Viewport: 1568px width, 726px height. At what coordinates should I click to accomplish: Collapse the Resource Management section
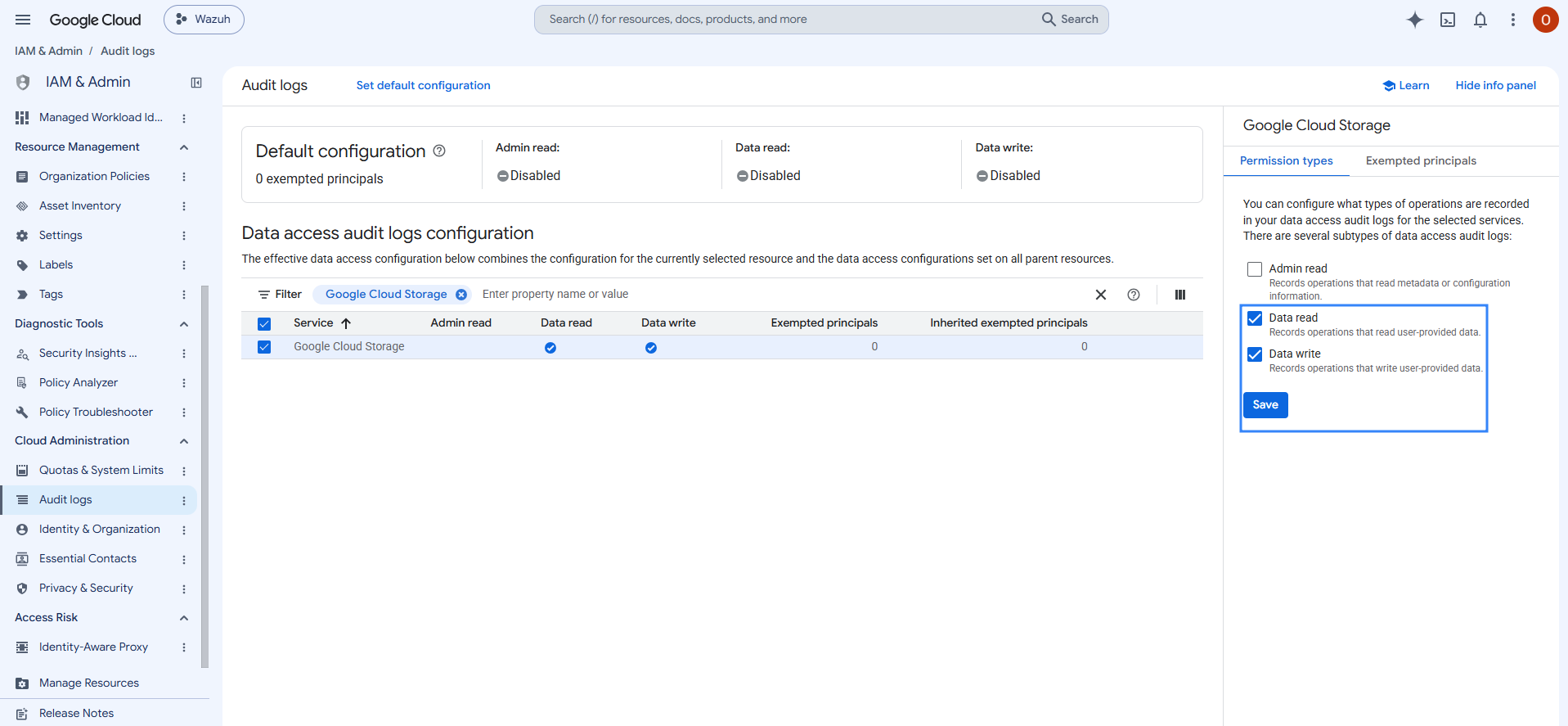pos(184,147)
